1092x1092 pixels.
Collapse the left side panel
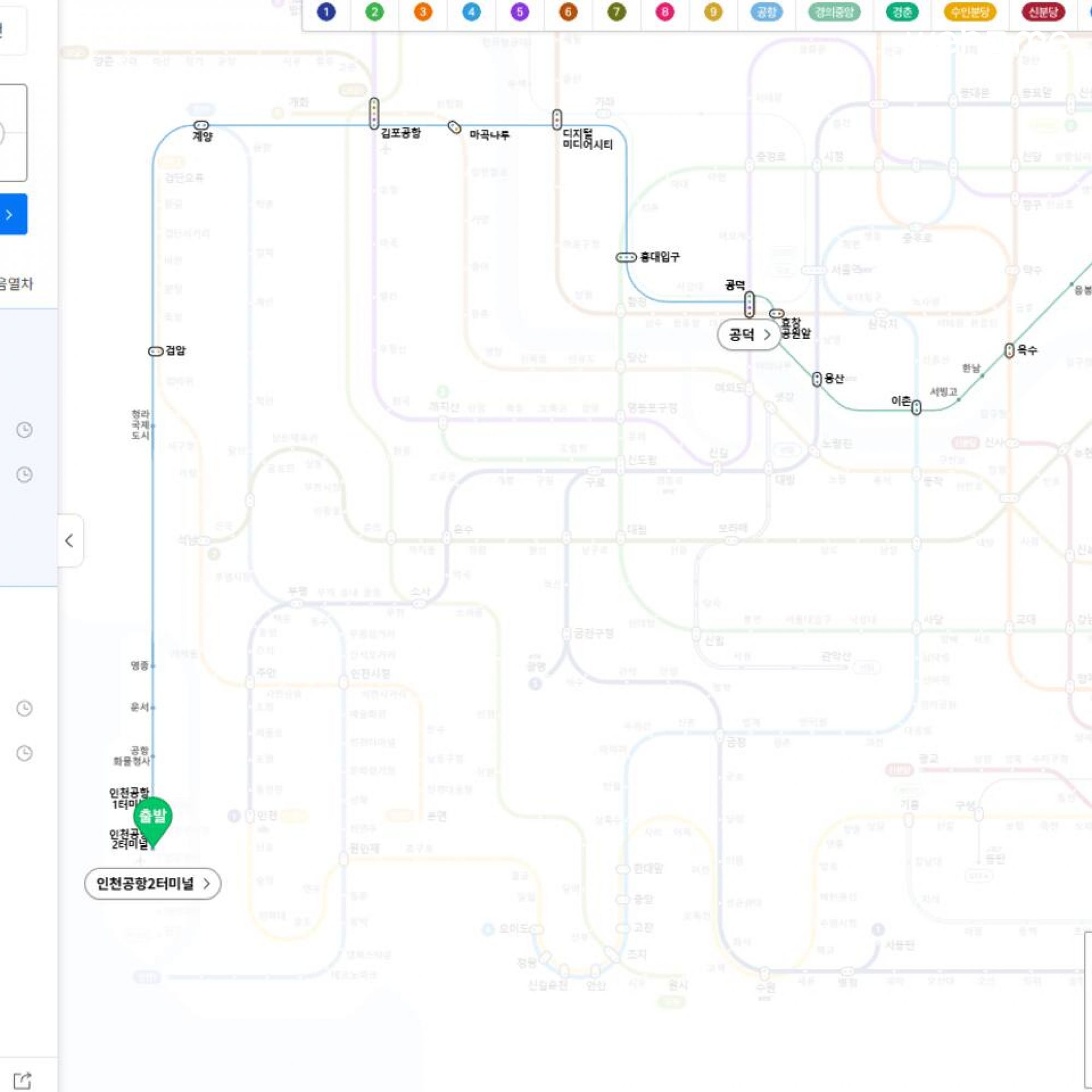click(x=69, y=541)
